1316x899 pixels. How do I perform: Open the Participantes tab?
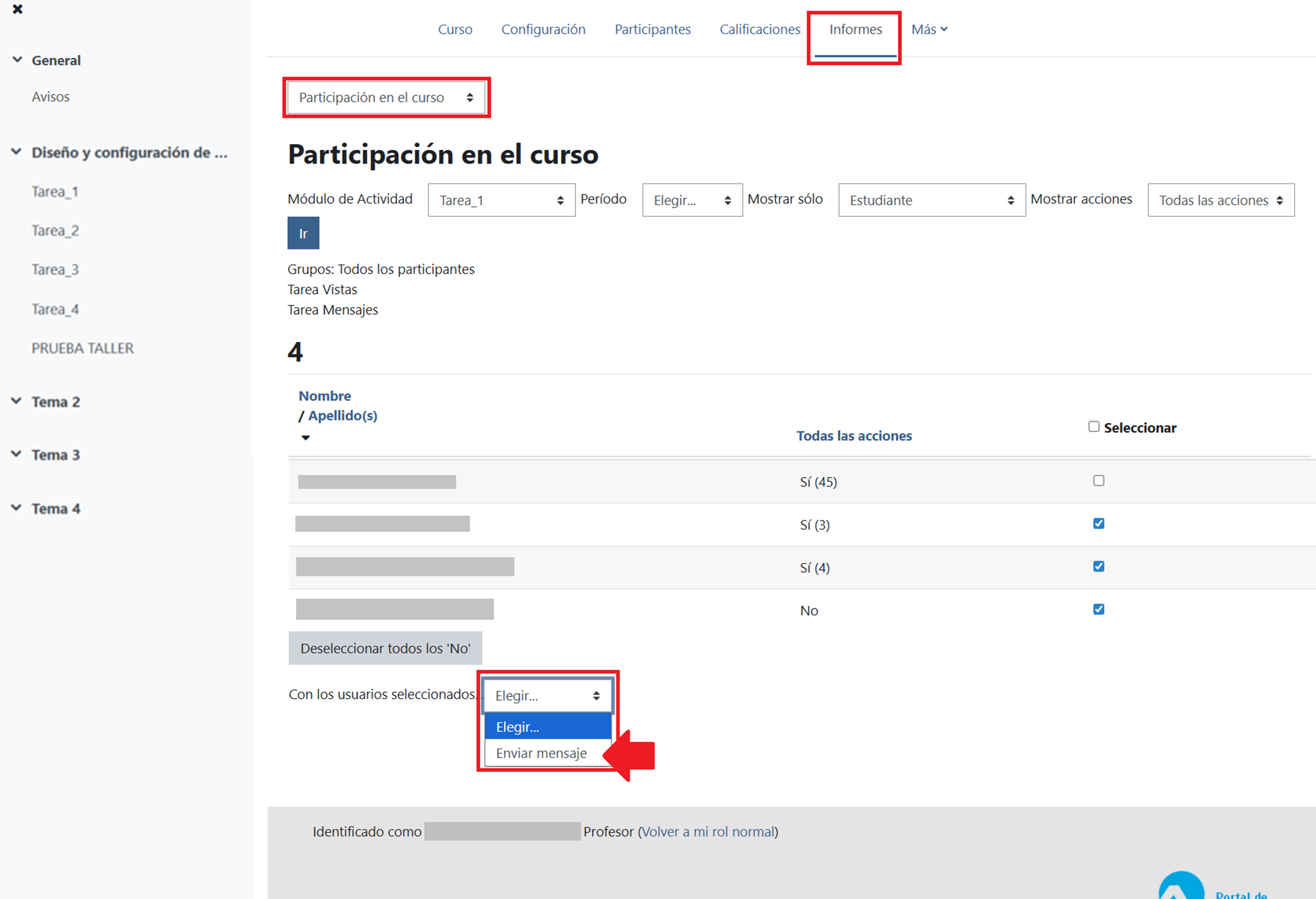(653, 29)
